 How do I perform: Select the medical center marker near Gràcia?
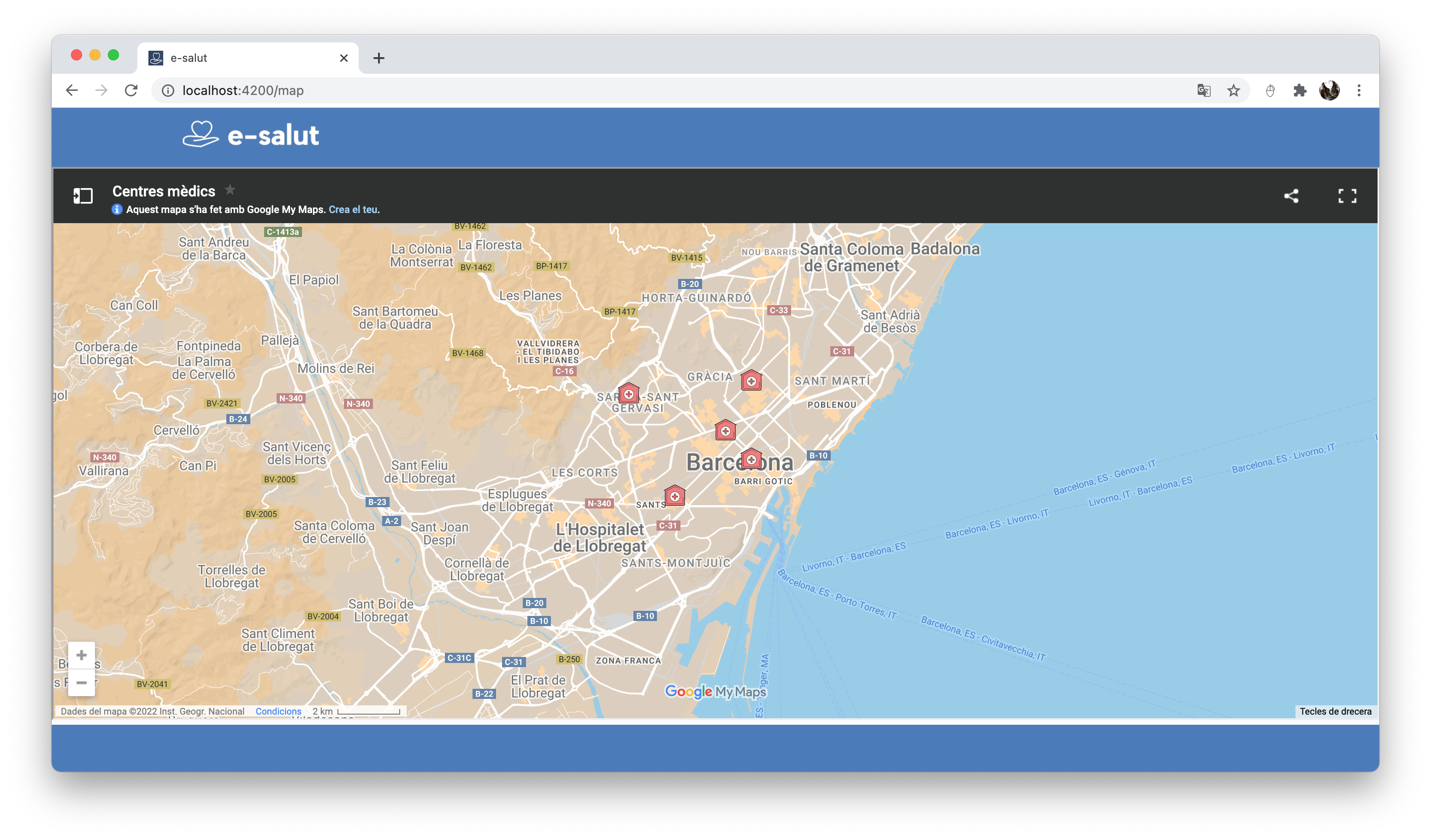(x=751, y=380)
